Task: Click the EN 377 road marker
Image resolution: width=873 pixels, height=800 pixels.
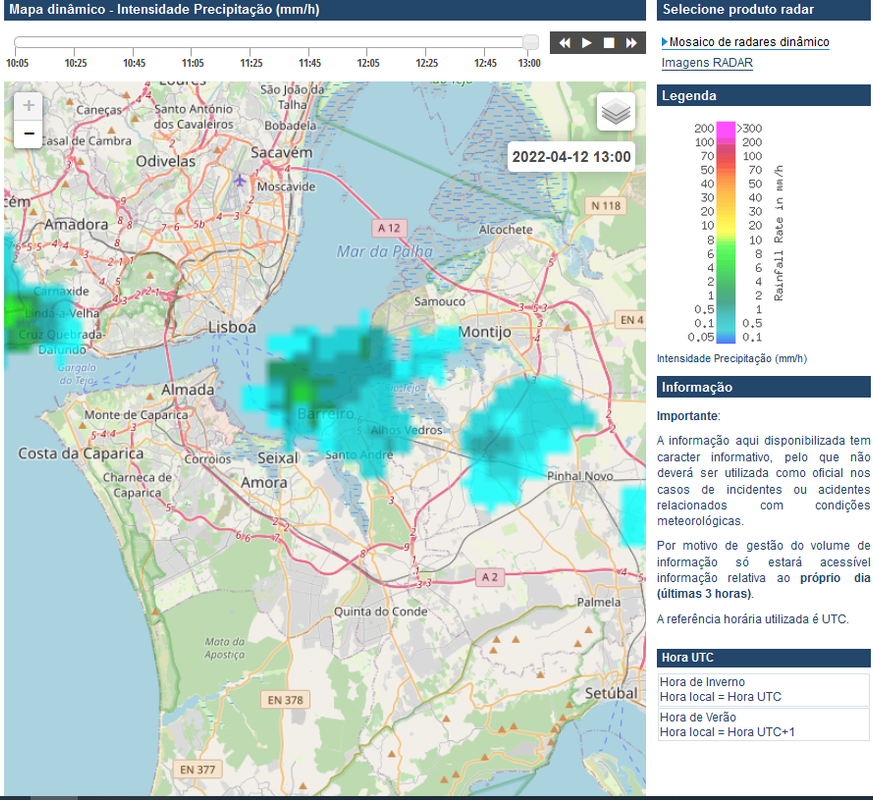Action: point(197,769)
